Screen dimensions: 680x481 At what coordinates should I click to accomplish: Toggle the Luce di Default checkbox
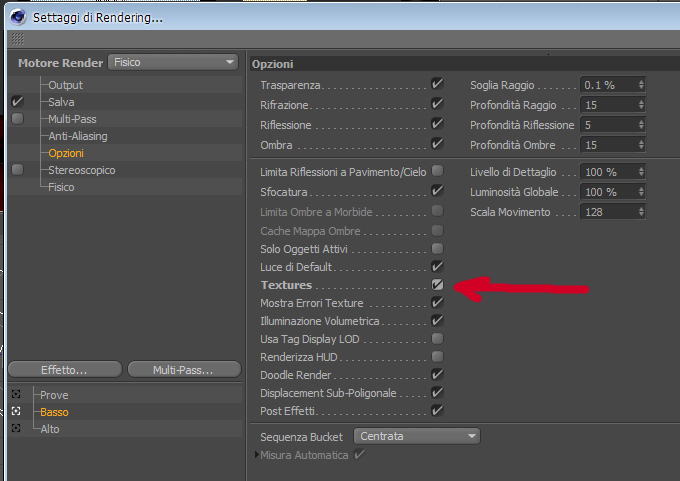point(437,266)
